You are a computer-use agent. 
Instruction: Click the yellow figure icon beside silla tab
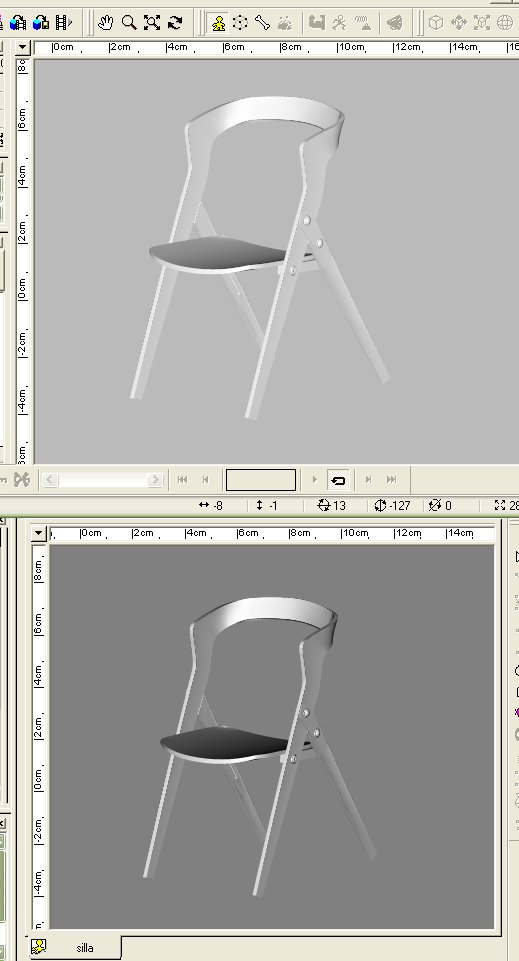pos(39,948)
